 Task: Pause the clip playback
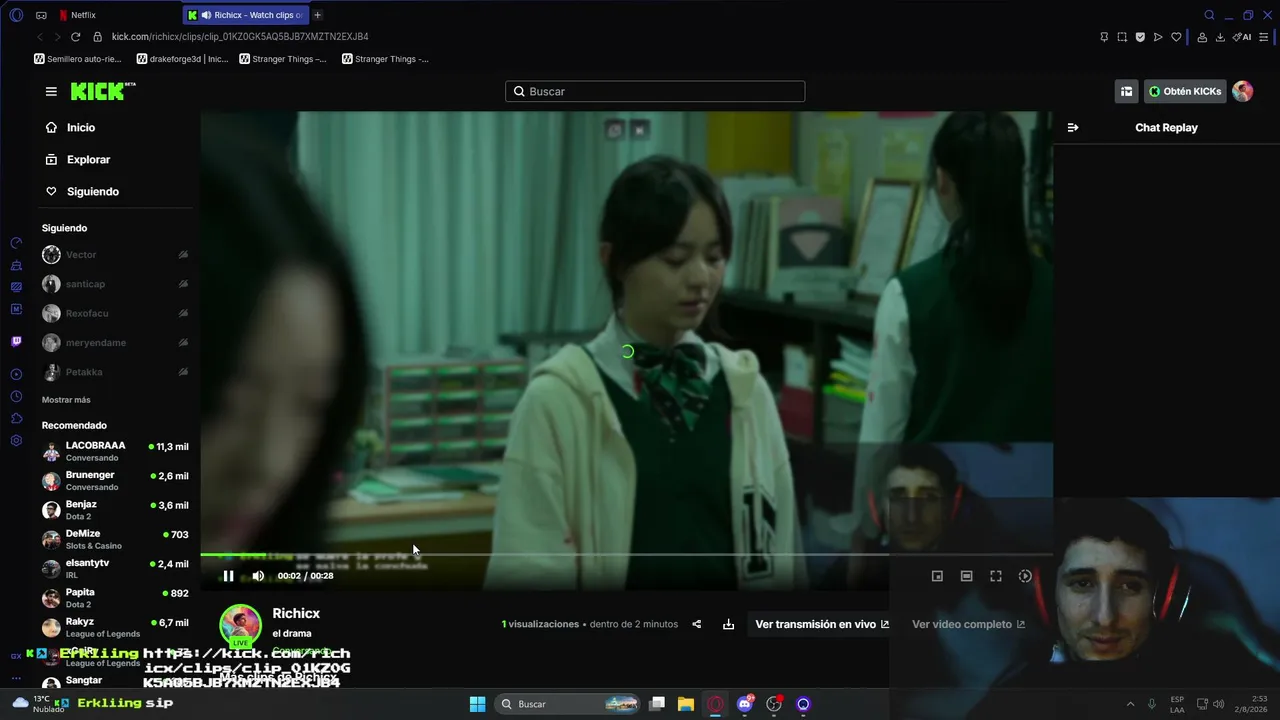pos(228,576)
